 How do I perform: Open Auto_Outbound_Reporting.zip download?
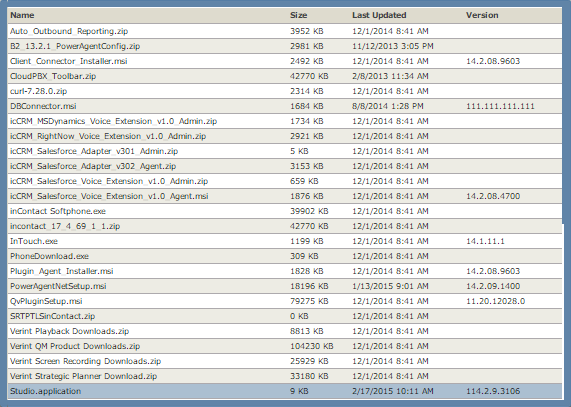point(69,31)
